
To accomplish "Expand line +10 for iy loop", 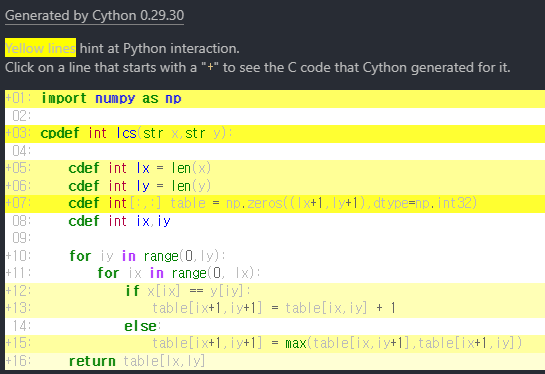I will click(275, 256).
